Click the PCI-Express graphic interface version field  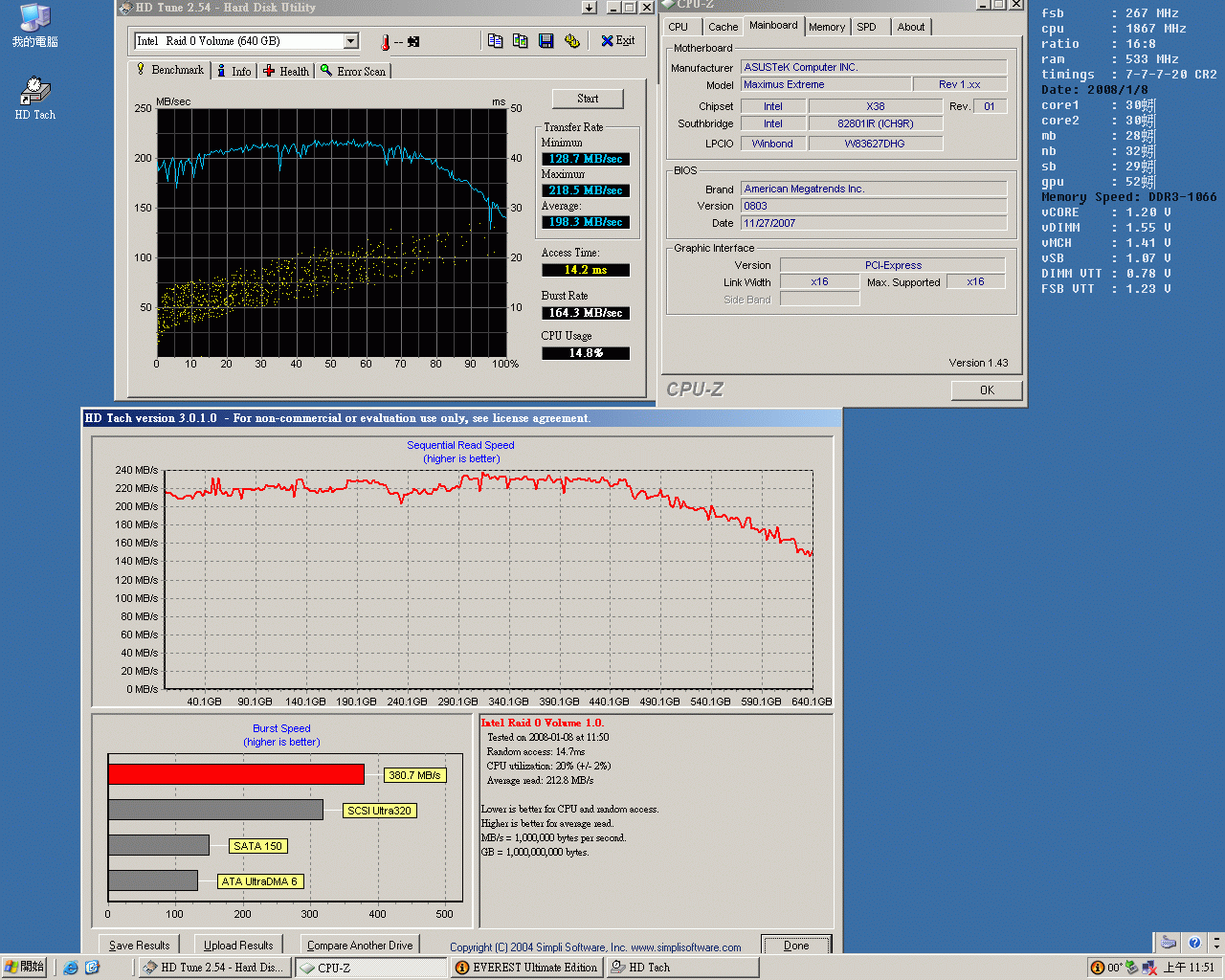point(893,265)
